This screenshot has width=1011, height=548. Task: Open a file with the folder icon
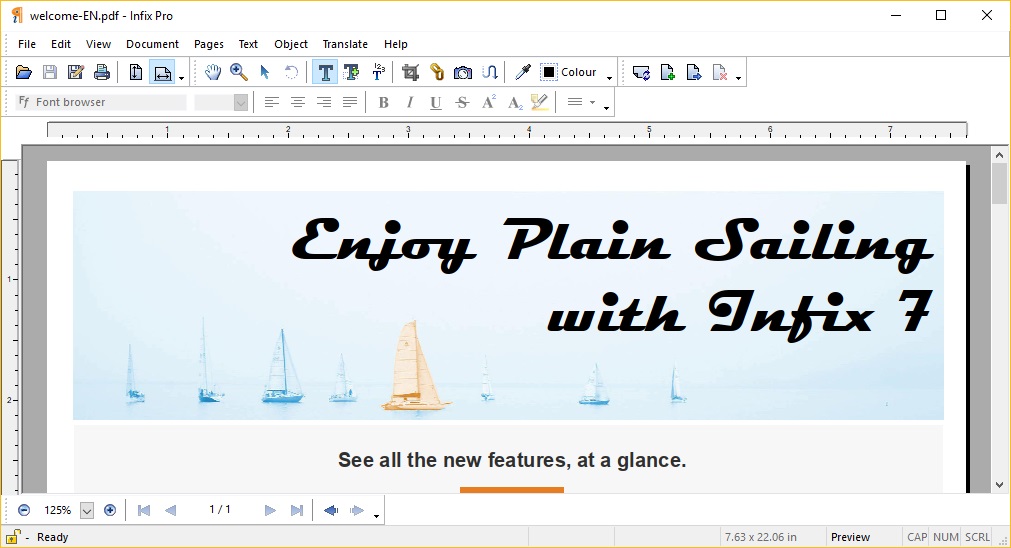[x=24, y=72]
